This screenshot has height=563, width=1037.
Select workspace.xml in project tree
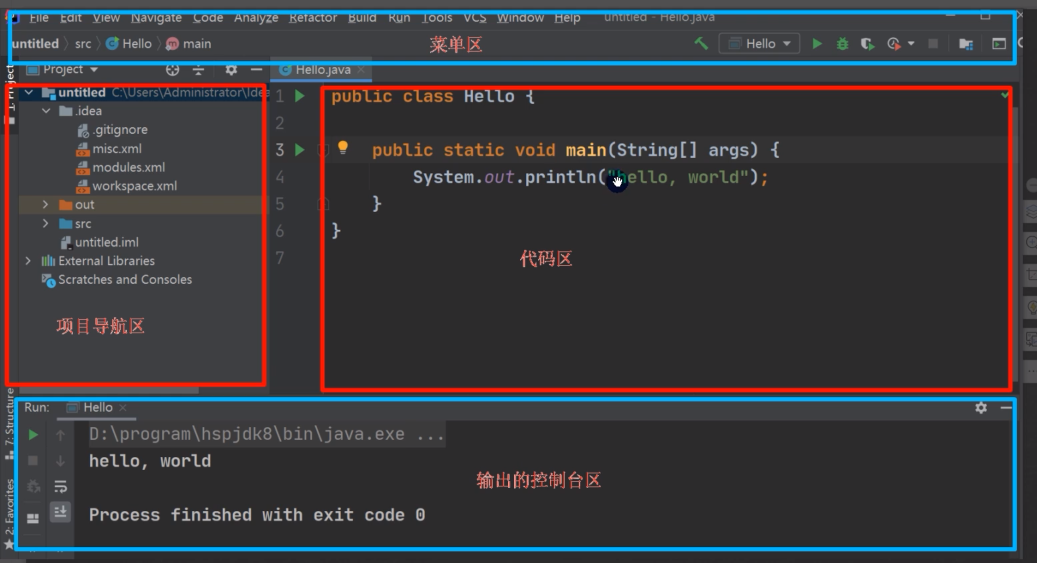127,186
